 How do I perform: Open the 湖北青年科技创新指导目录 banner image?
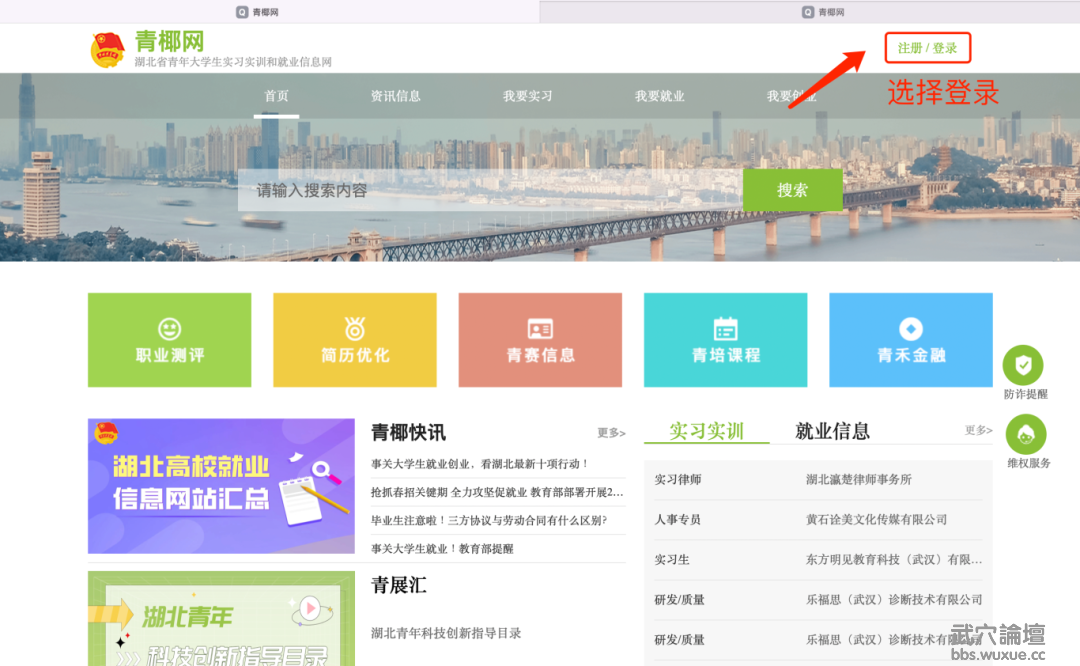221,618
